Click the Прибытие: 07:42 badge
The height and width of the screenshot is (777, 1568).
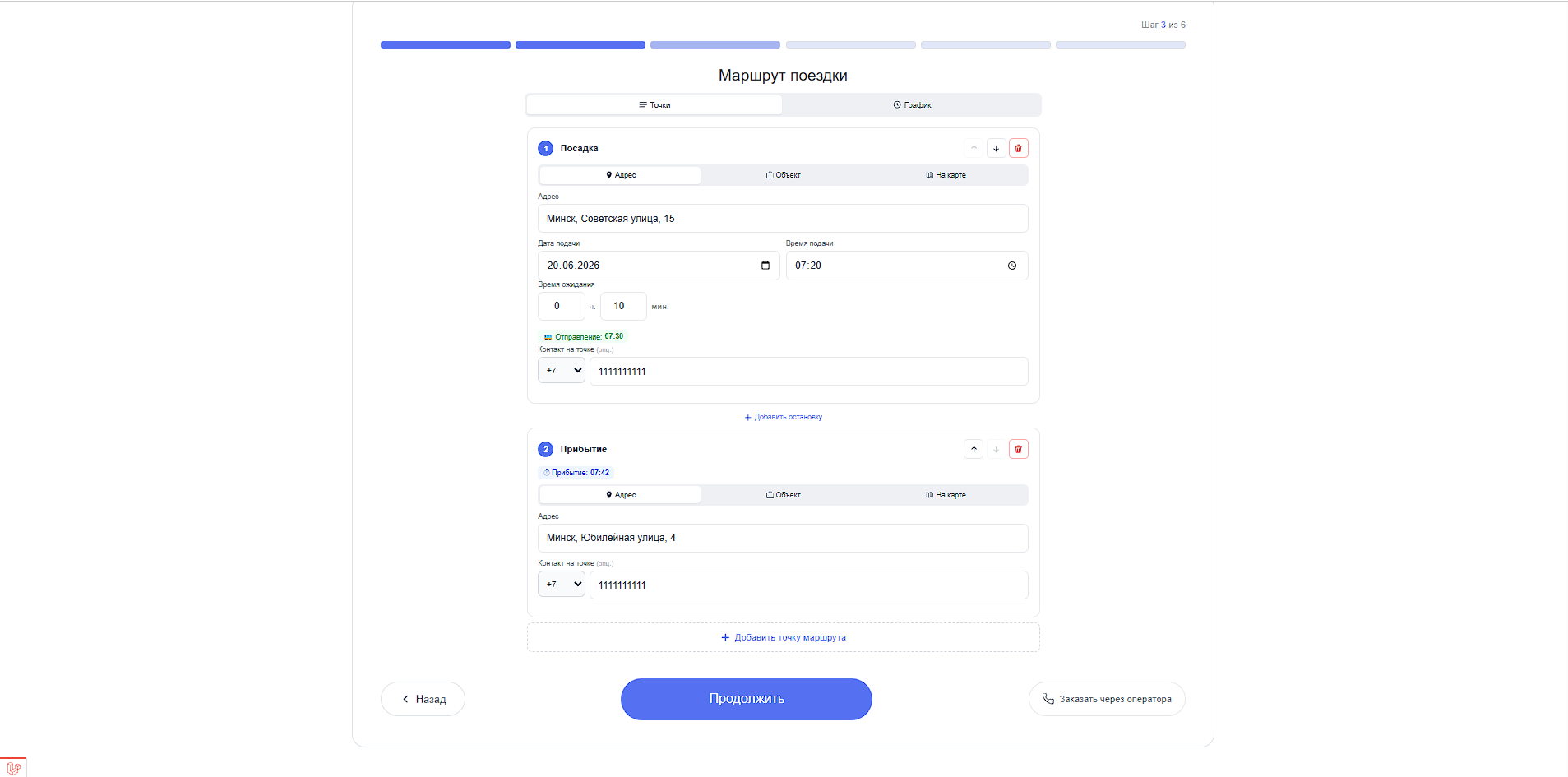576,473
